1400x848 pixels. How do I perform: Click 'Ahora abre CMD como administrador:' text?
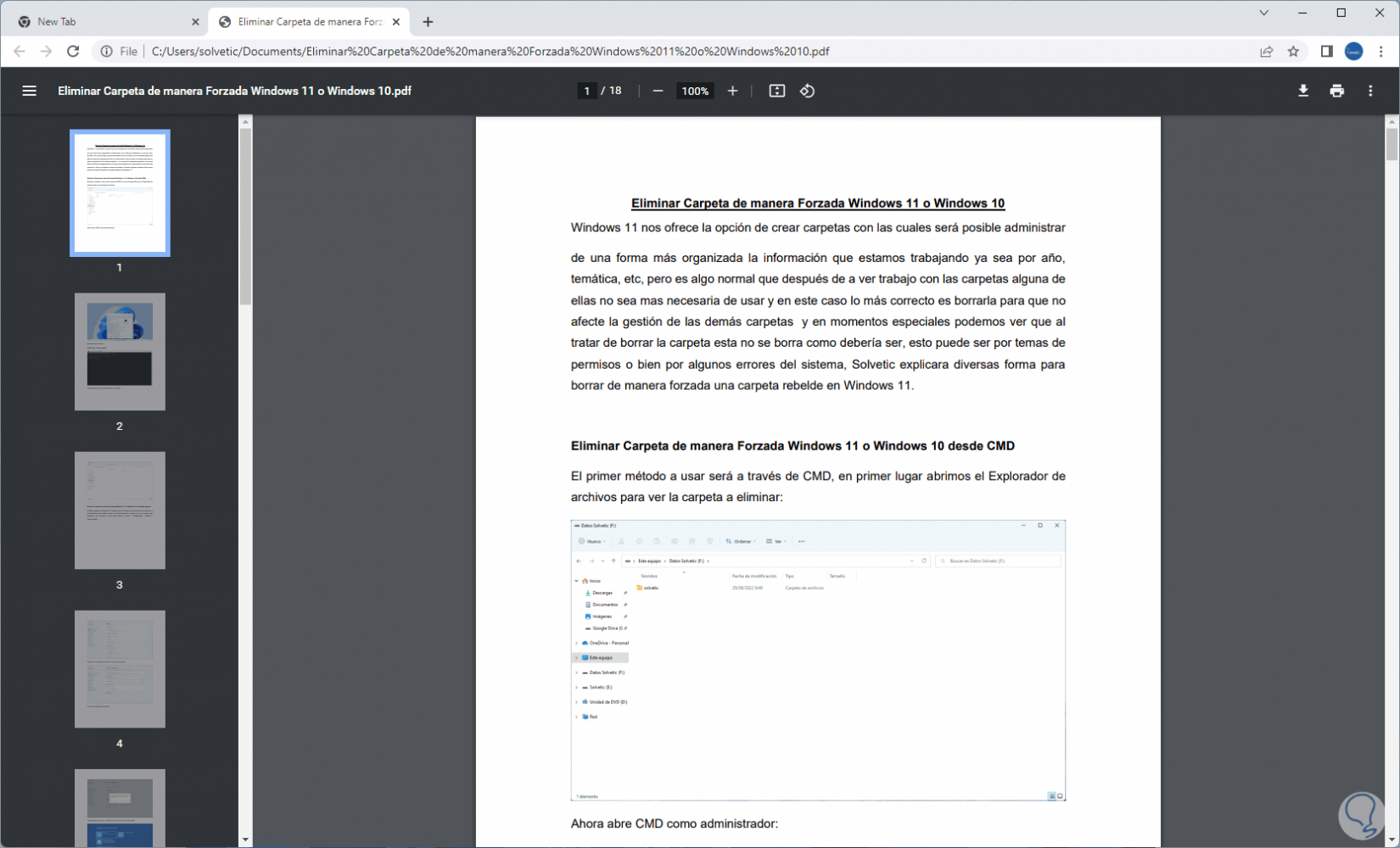675,823
